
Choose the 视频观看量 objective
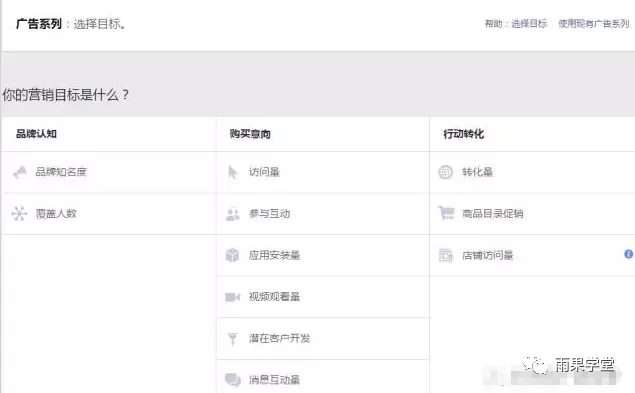(323, 297)
